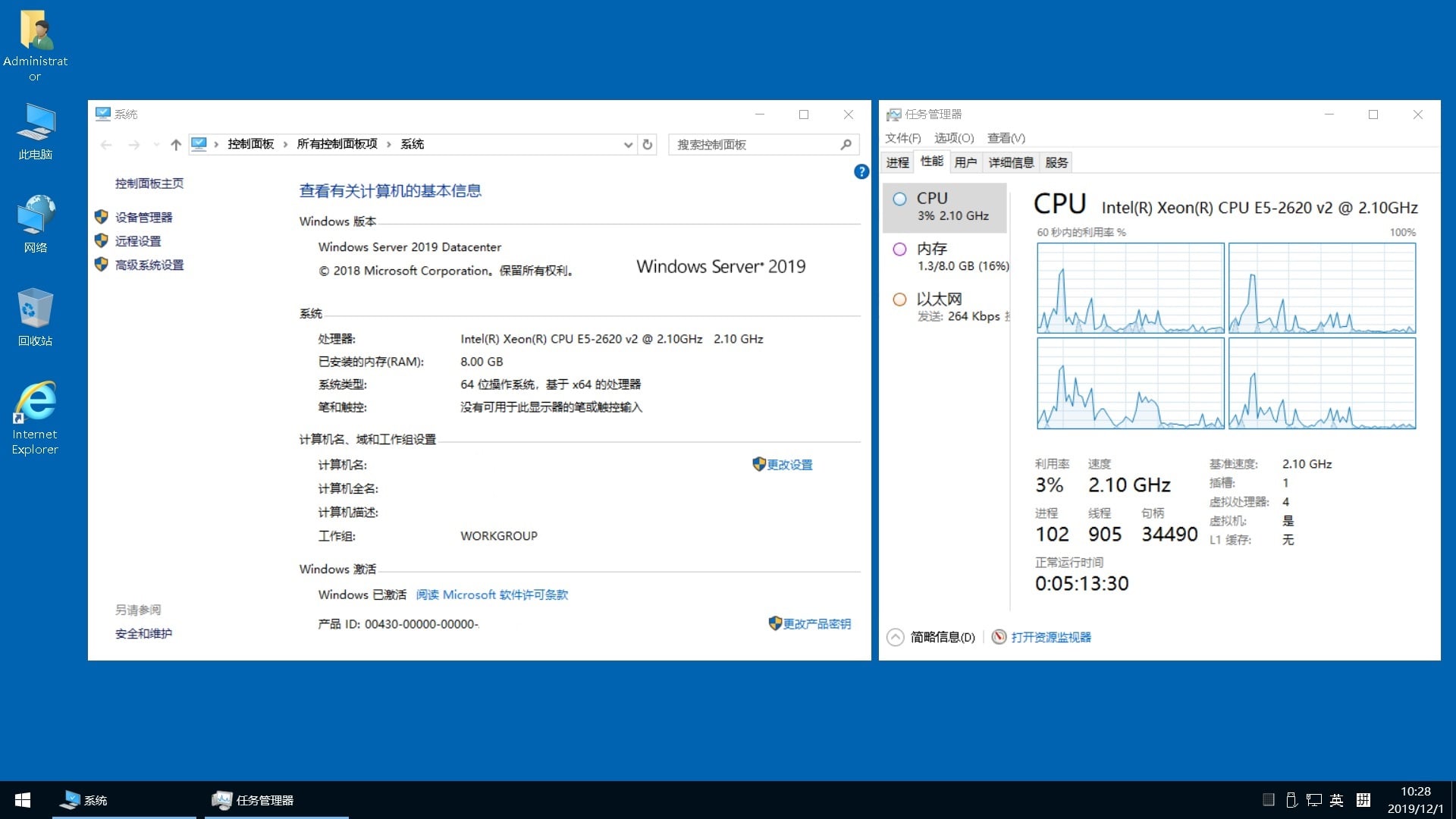Select 以太网 in performance sidebar
The image size is (1456, 819).
(x=946, y=307)
